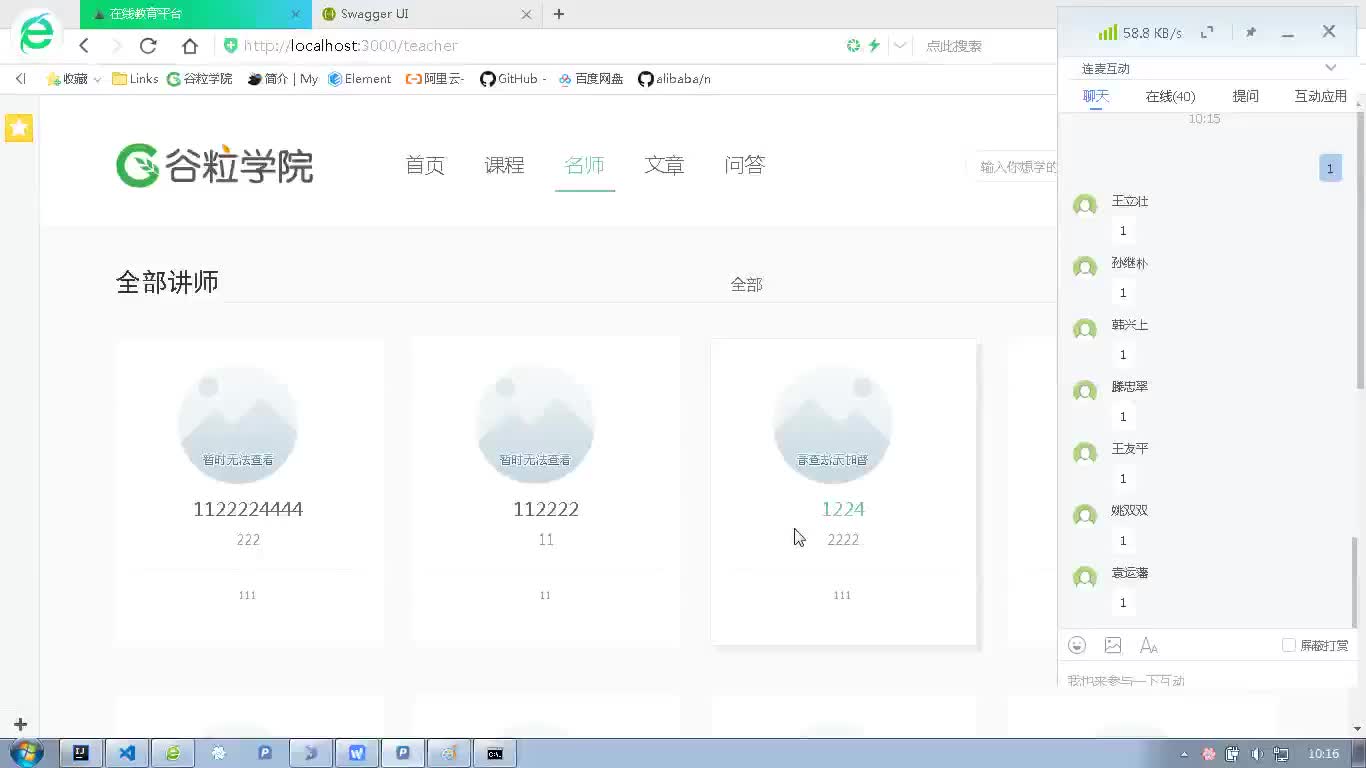Click the sidebar plus add icon
Screen dimensions: 1366x768
pos(20,724)
